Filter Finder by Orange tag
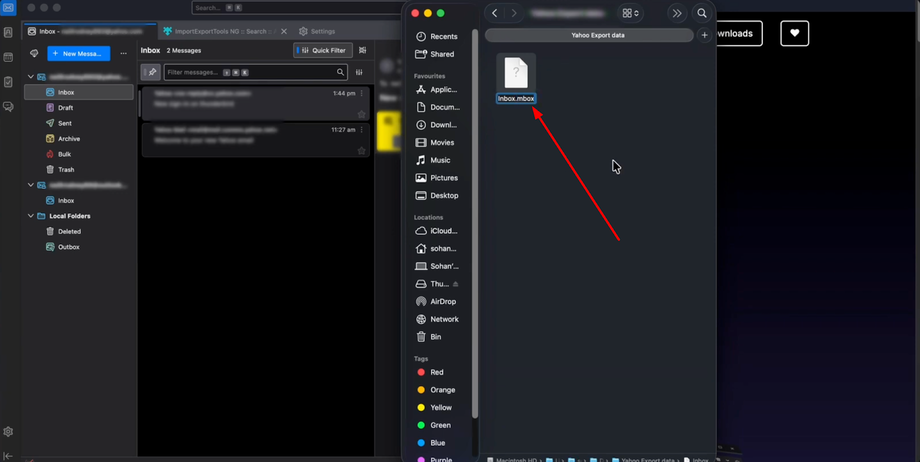920x462 pixels. (435, 390)
